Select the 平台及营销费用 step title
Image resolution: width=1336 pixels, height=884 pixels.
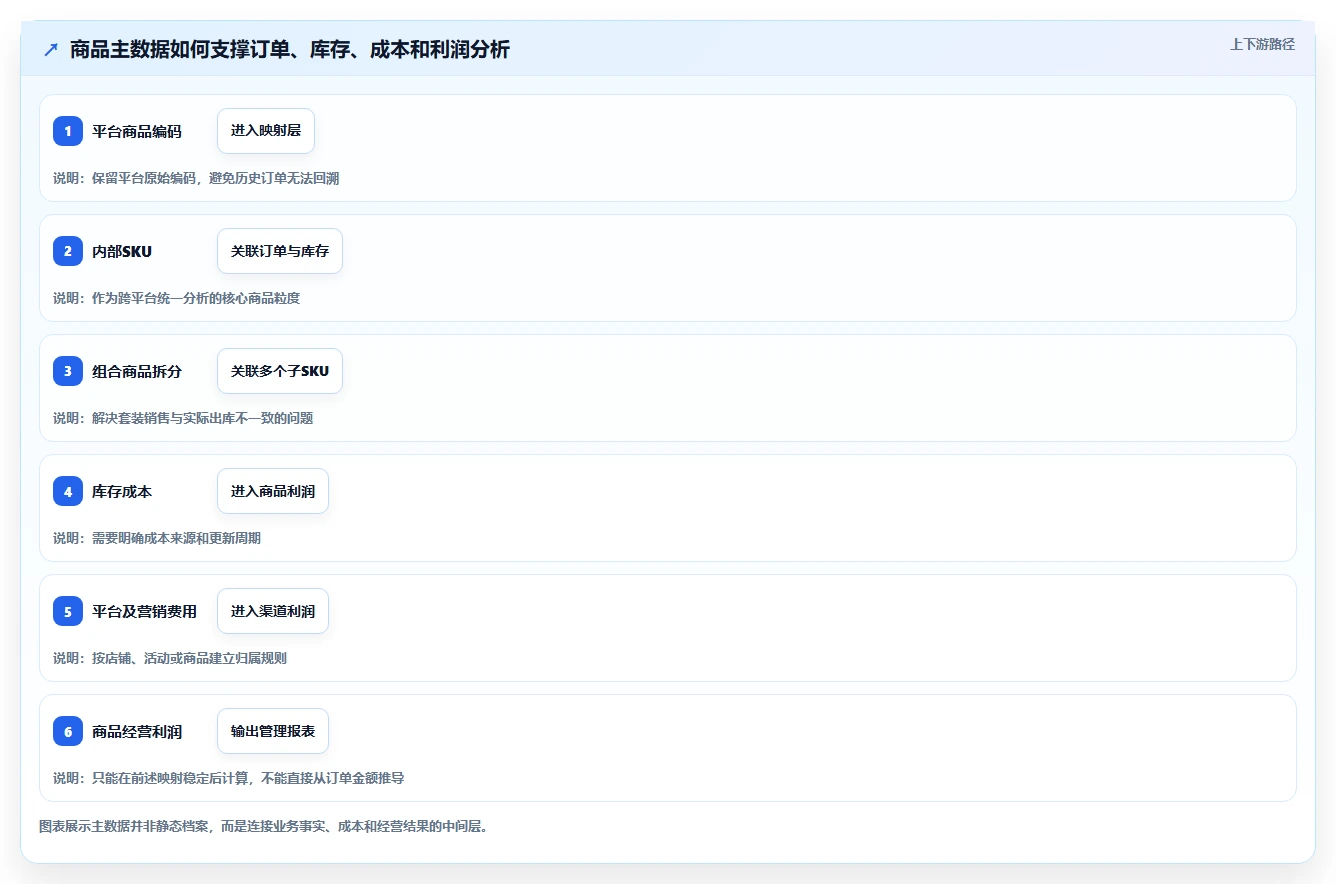coord(144,611)
